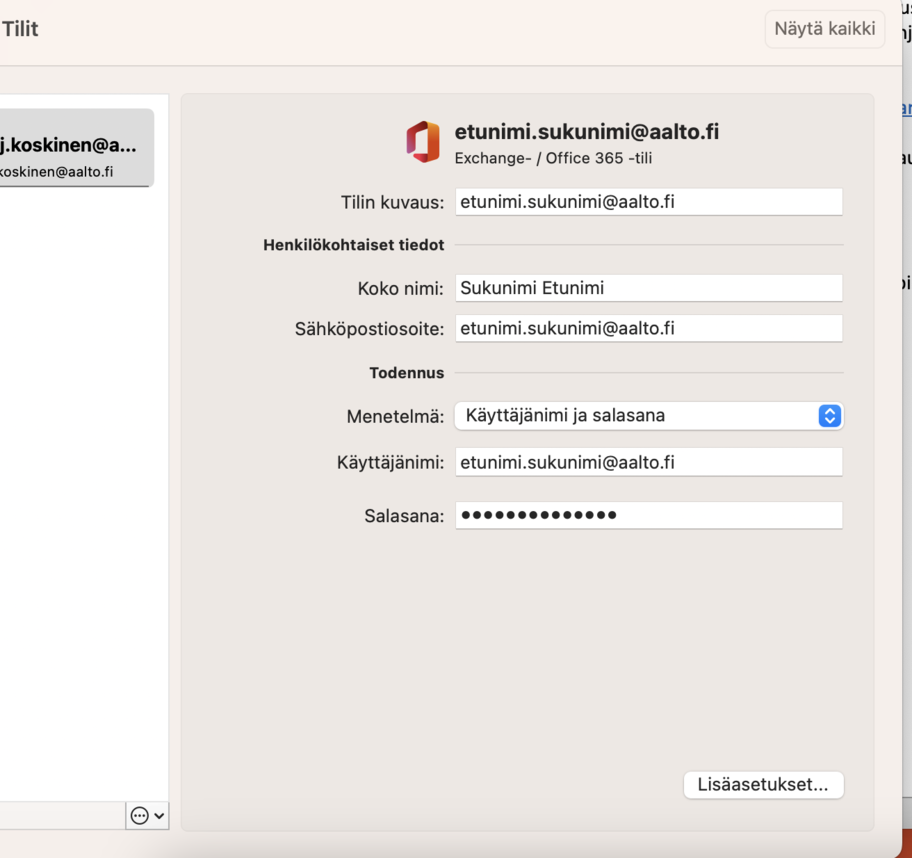
Task: Click the Office 365 logo icon
Action: [423, 142]
